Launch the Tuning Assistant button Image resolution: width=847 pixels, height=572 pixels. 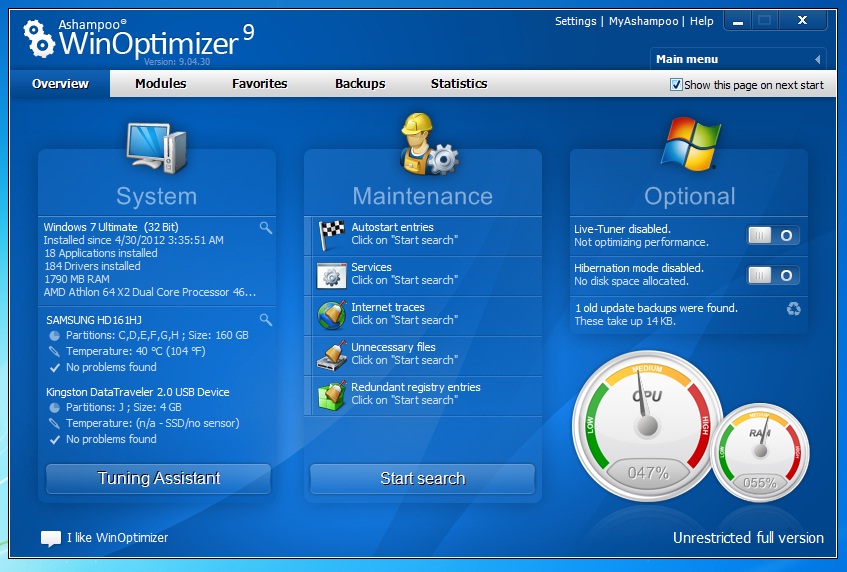(158, 479)
